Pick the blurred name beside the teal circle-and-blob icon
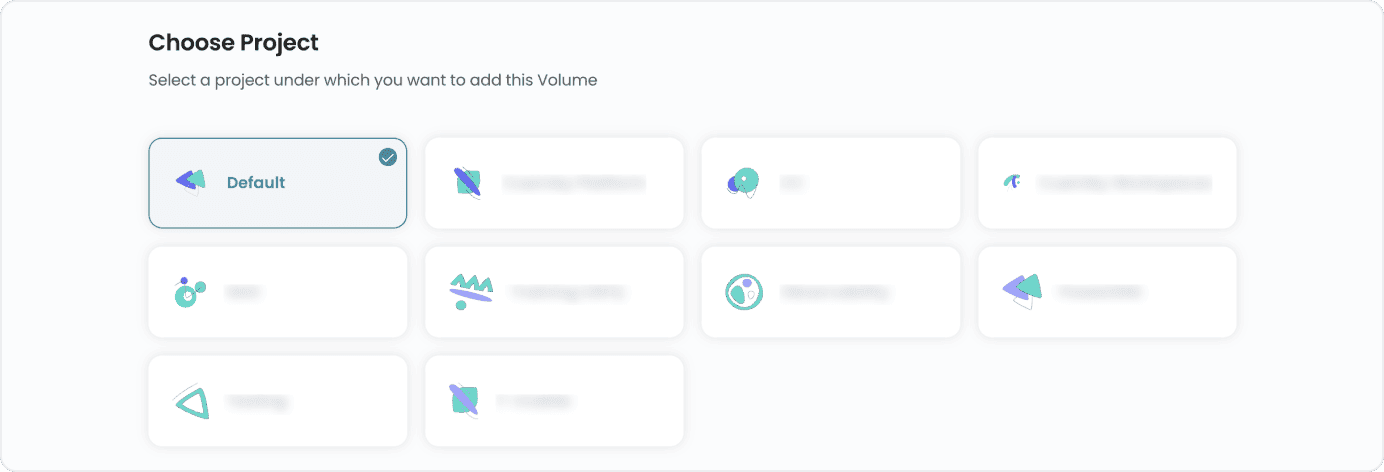1384x472 pixels. click(x=793, y=184)
